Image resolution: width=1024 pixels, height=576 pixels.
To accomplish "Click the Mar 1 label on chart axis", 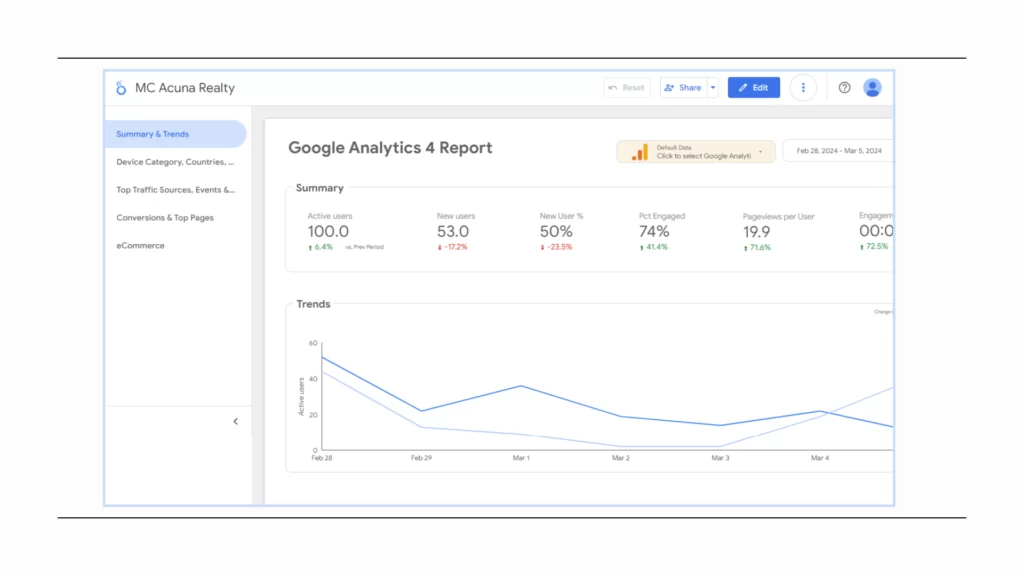I will 521,458.
